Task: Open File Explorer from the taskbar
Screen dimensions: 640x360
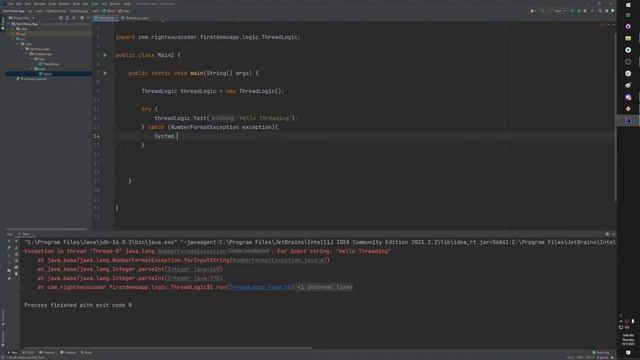Action: coord(628,38)
